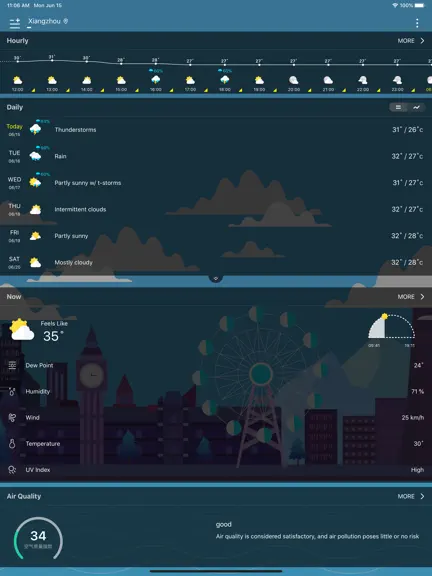Switch Daily view to graph mode
432x576 pixels.
click(x=416, y=107)
